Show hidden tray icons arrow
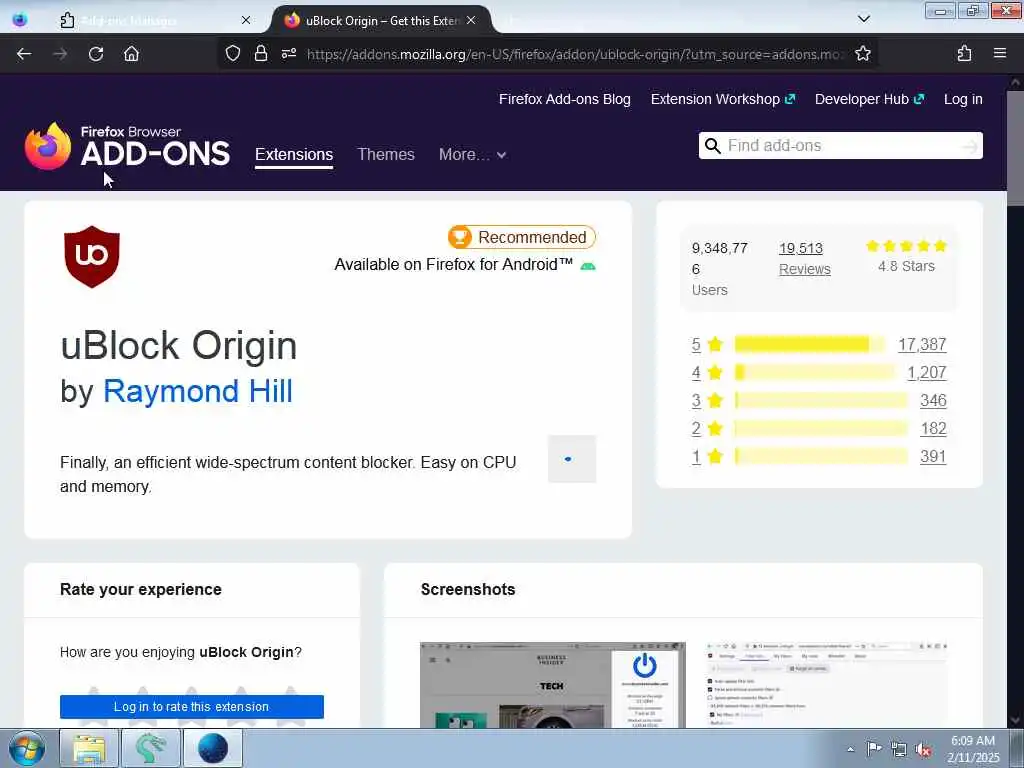The width and height of the screenshot is (1024, 768). [850, 750]
